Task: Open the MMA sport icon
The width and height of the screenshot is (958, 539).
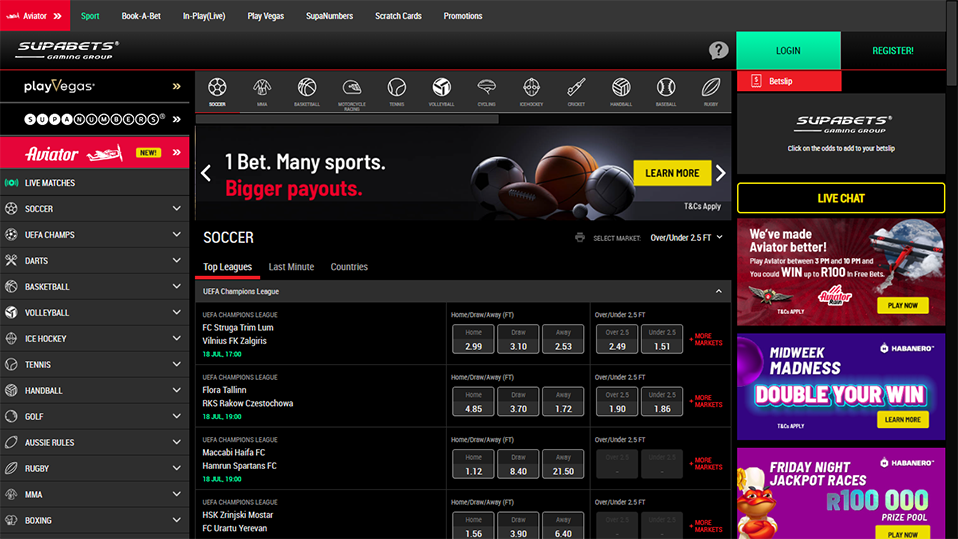Action: (262, 91)
